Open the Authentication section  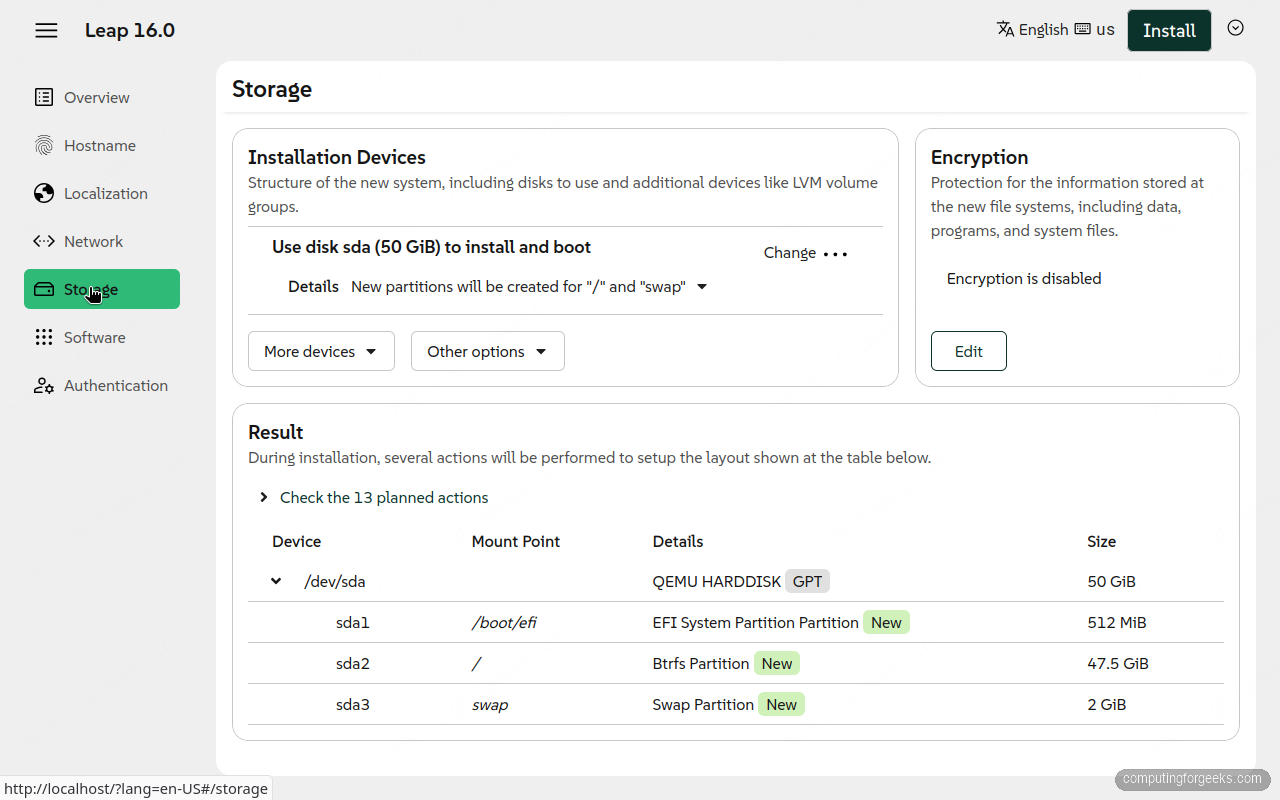102,385
